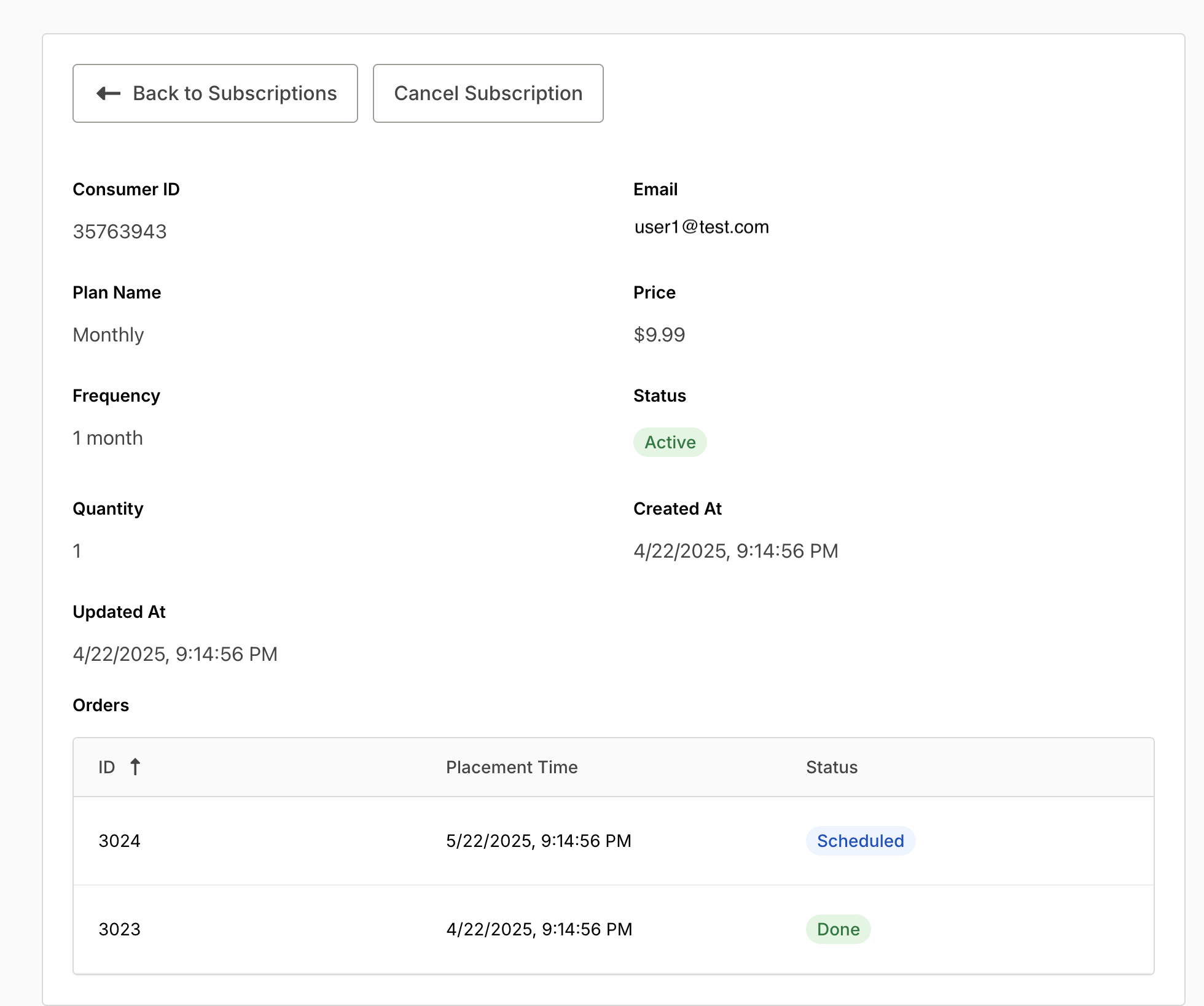Click the Active status badge
The width and height of the screenshot is (1204, 1006).
(670, 442)
